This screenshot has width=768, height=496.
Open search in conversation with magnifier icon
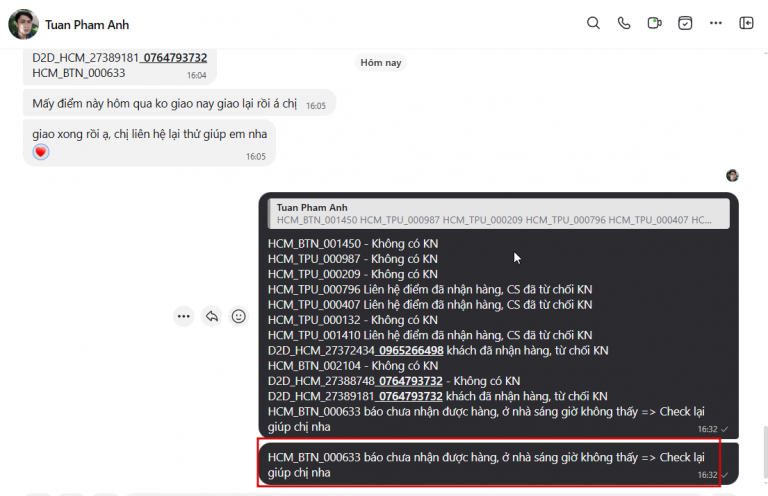pos(593,23)
